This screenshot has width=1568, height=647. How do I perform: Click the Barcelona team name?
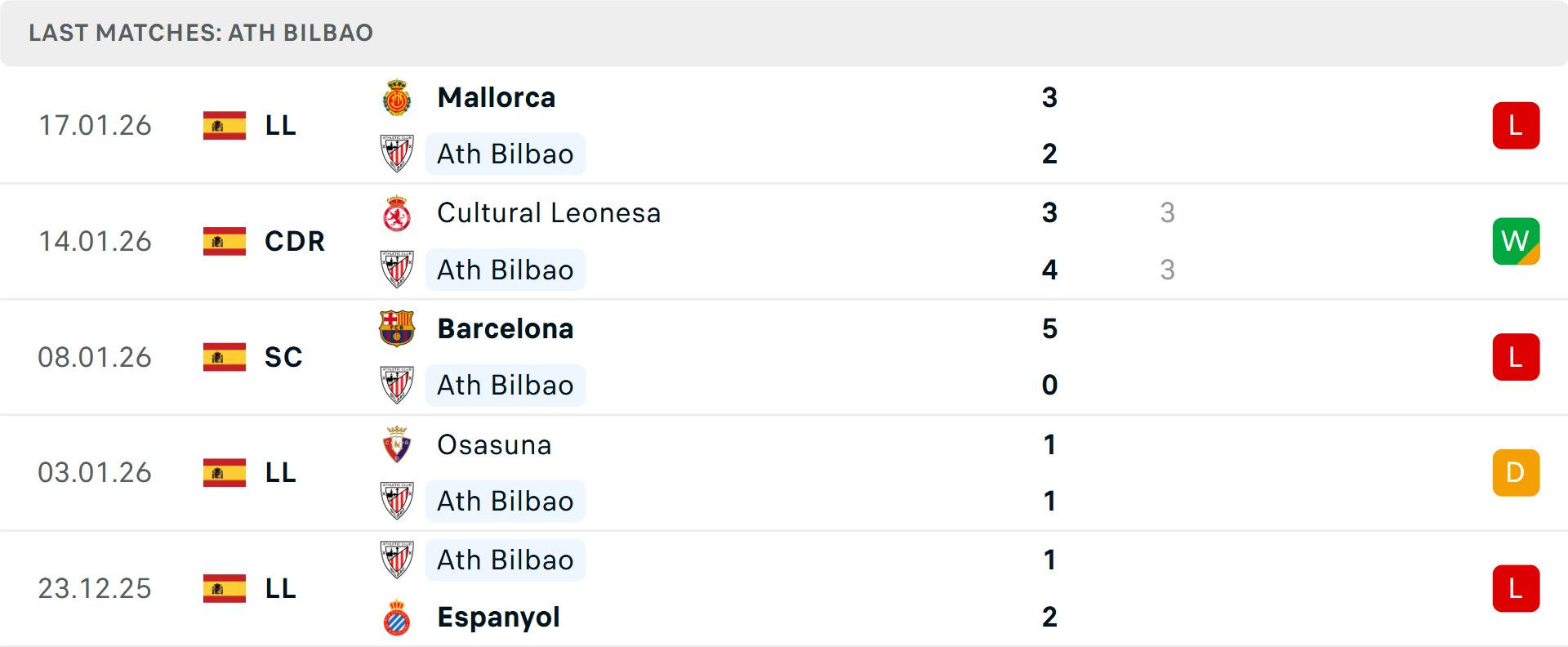(x=505, y=328)
